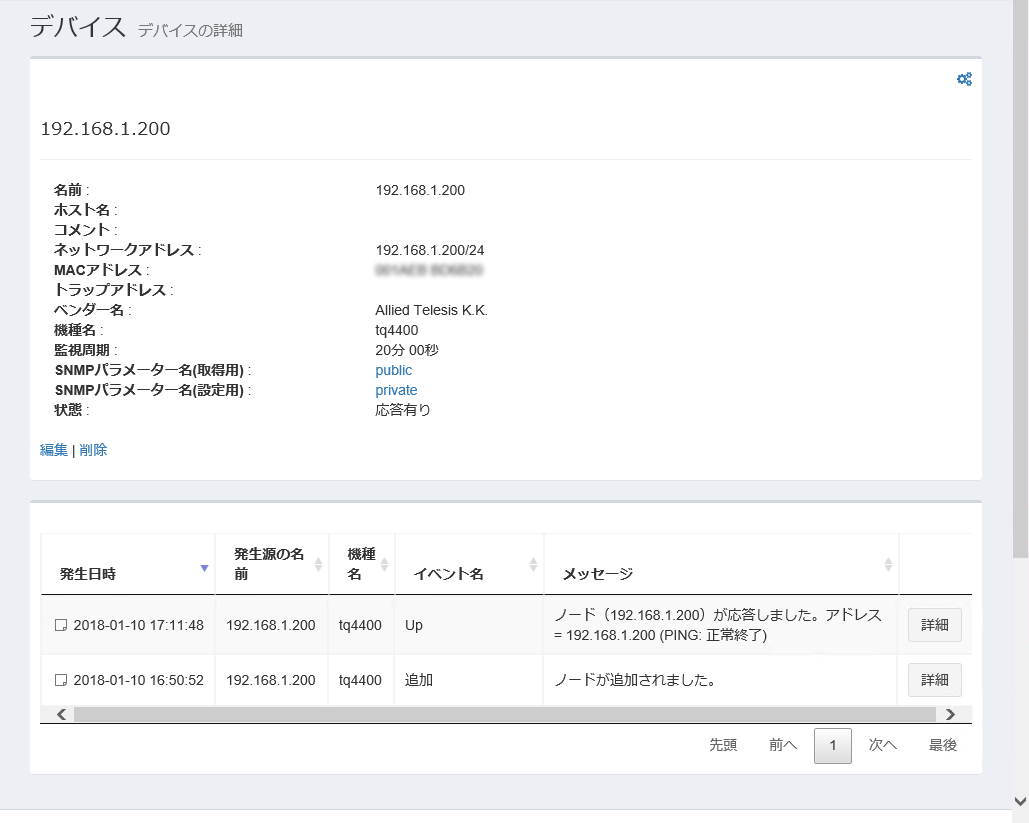The height and width of the screenshot is (823, 1029).
Task: Open the public SNMP parameter link
Action: point(393,370)
